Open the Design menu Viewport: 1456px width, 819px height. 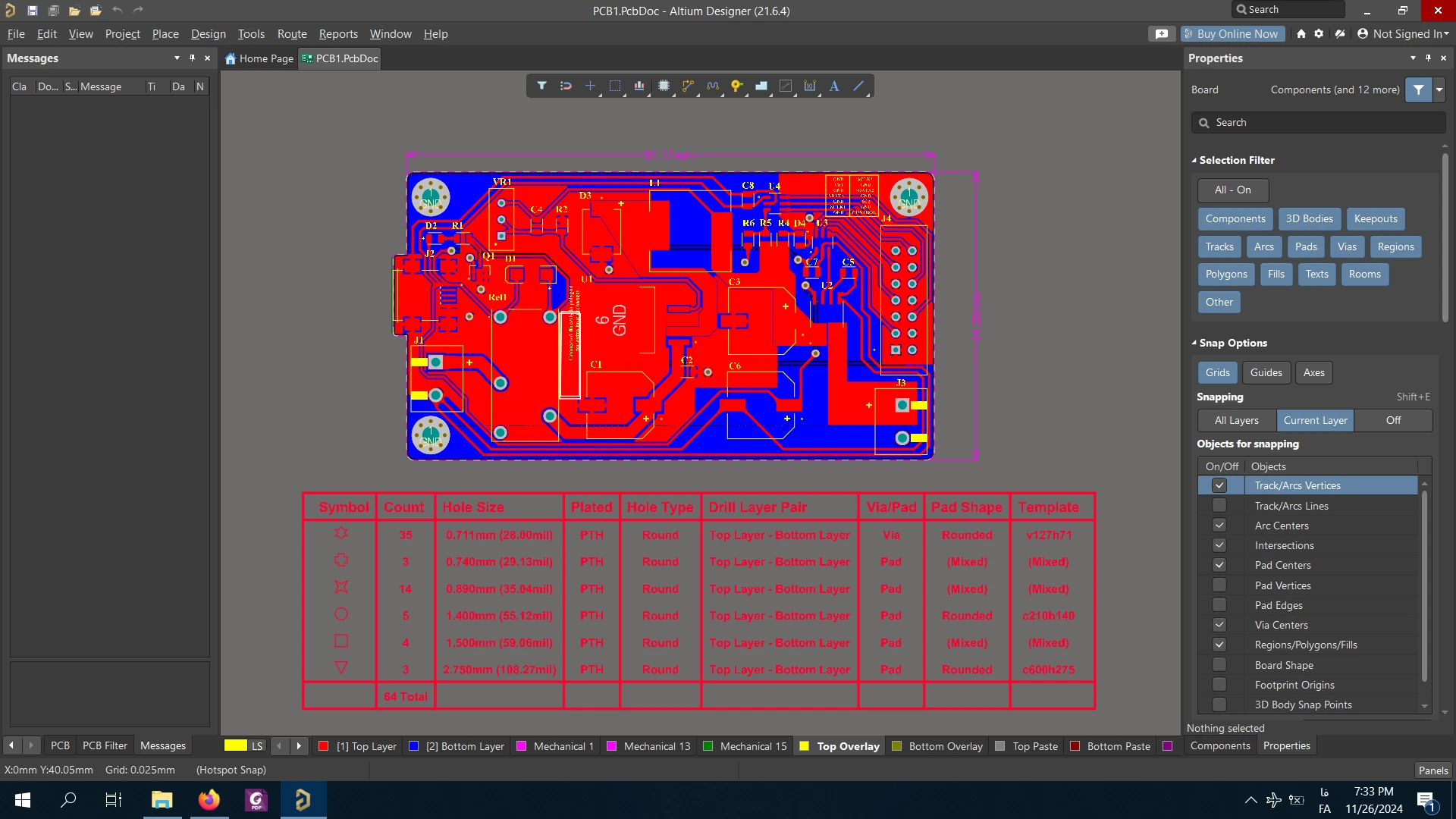coord(208,34)
